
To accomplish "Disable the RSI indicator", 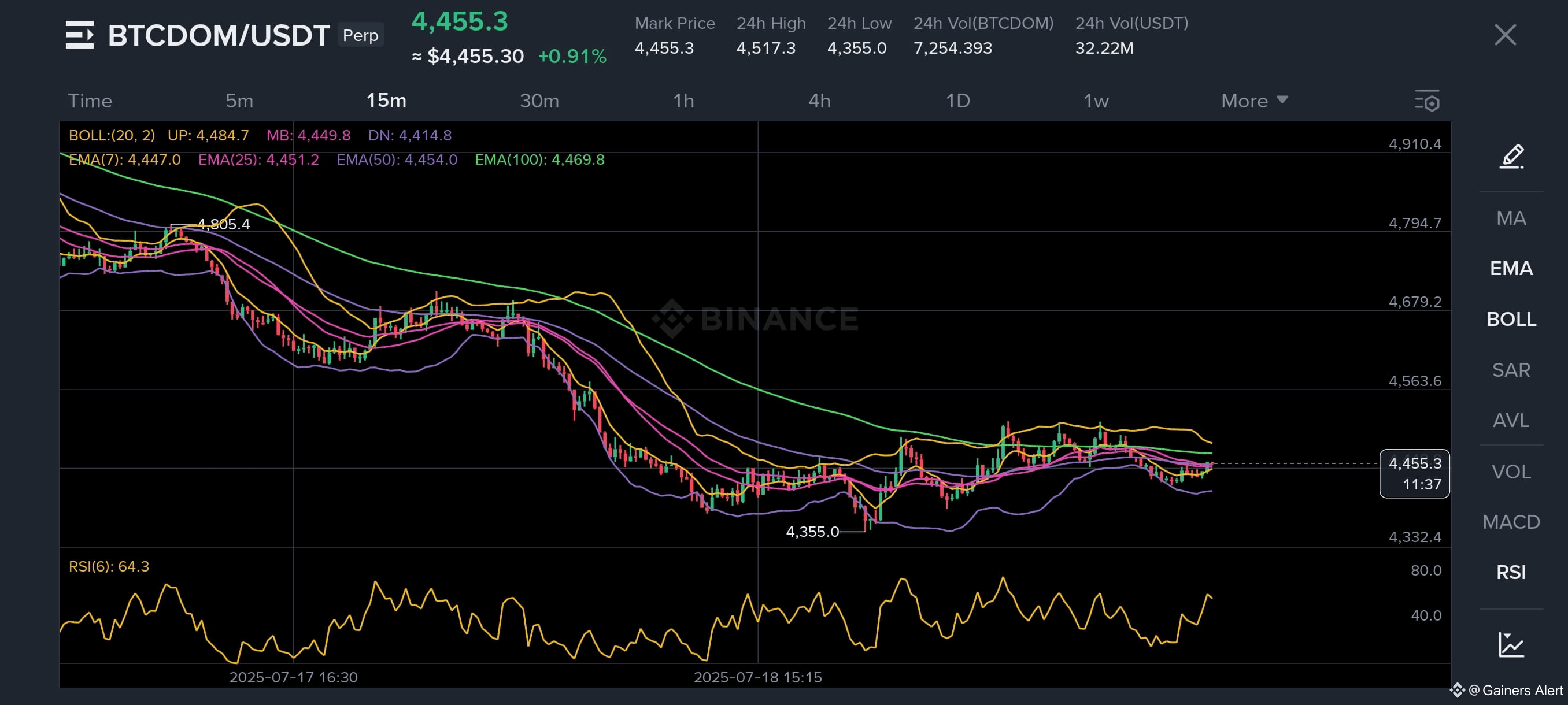I will point(1511,572).
